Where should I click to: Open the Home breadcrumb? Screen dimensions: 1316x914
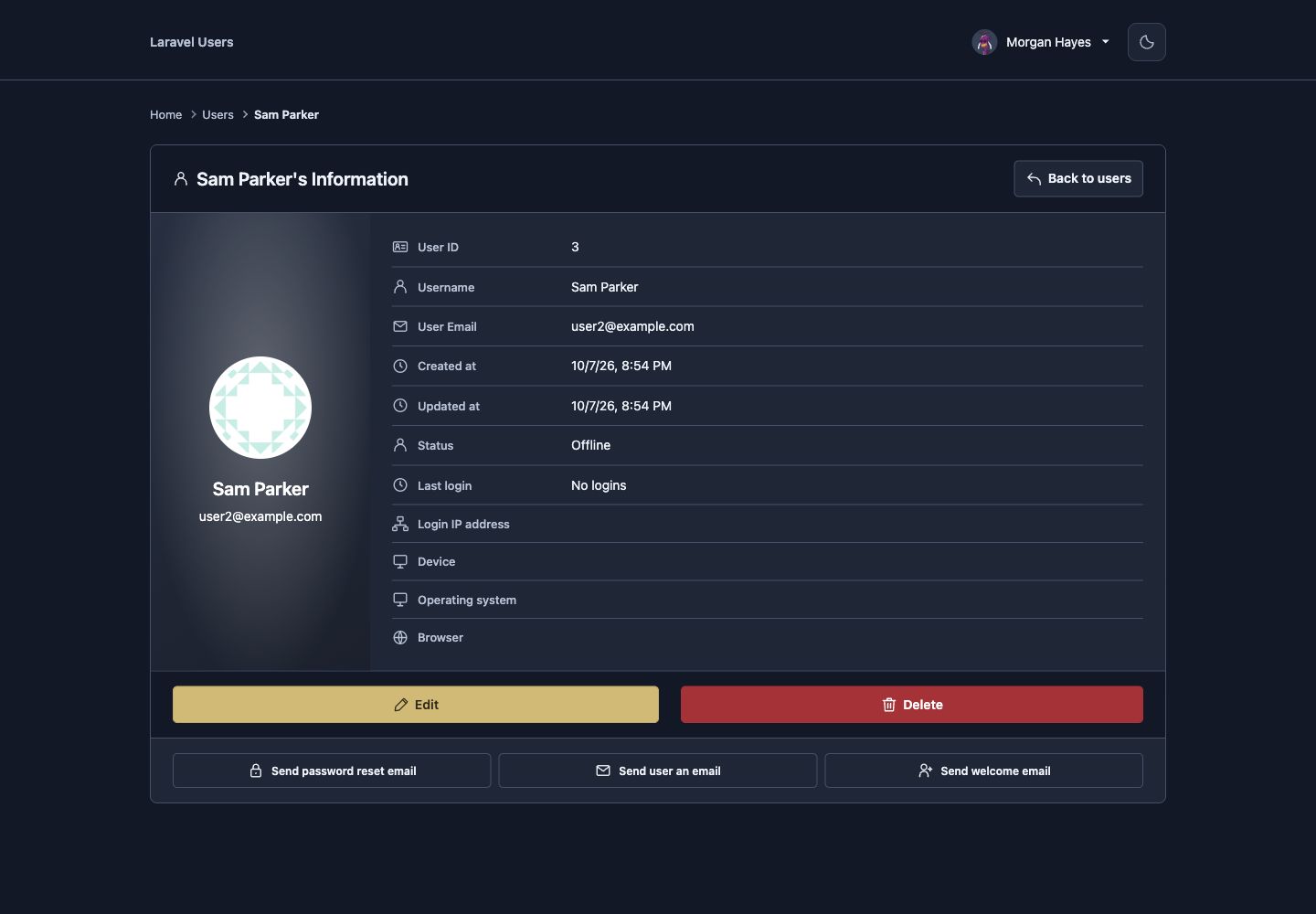pos(165,114)
